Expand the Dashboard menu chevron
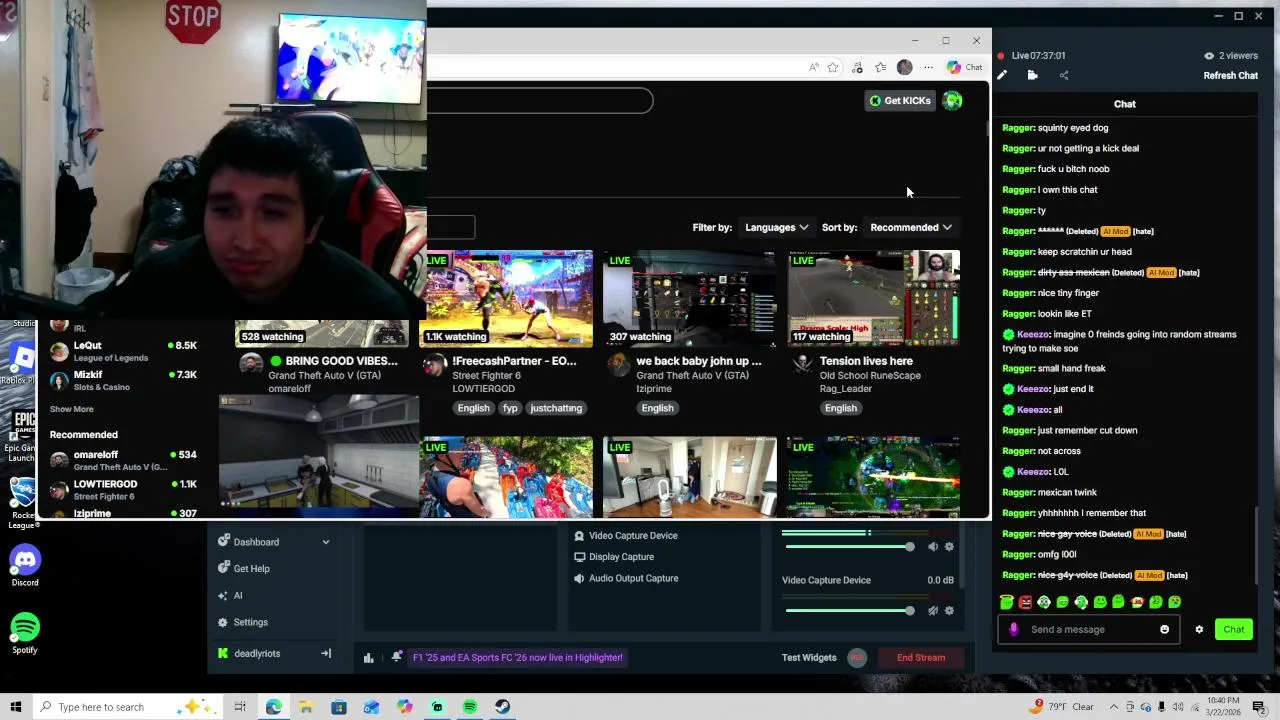Image resolution: width=1280 pixels, height=720 pixels. point(325,542)
